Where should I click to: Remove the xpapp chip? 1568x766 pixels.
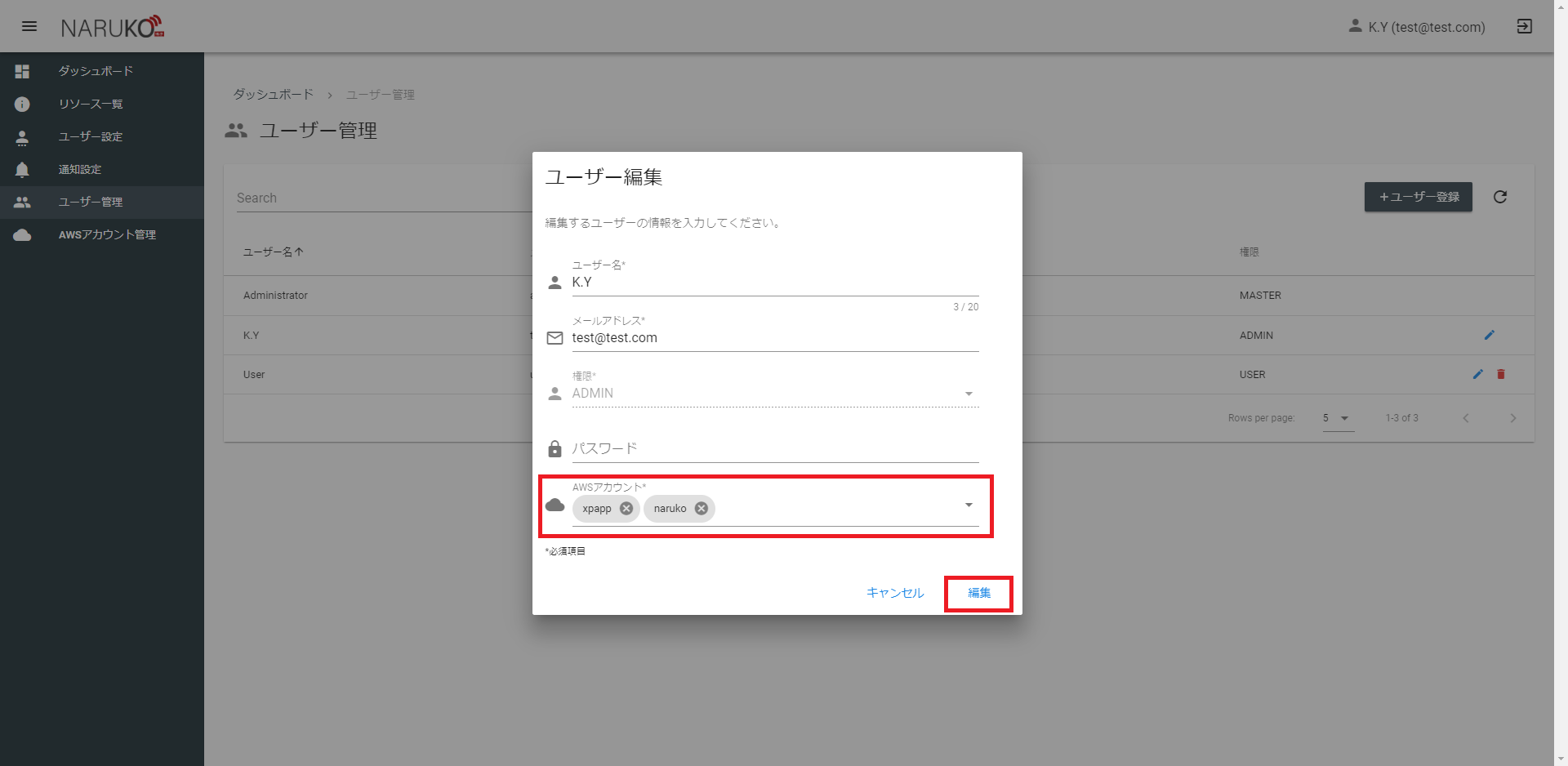click(626, 508)
